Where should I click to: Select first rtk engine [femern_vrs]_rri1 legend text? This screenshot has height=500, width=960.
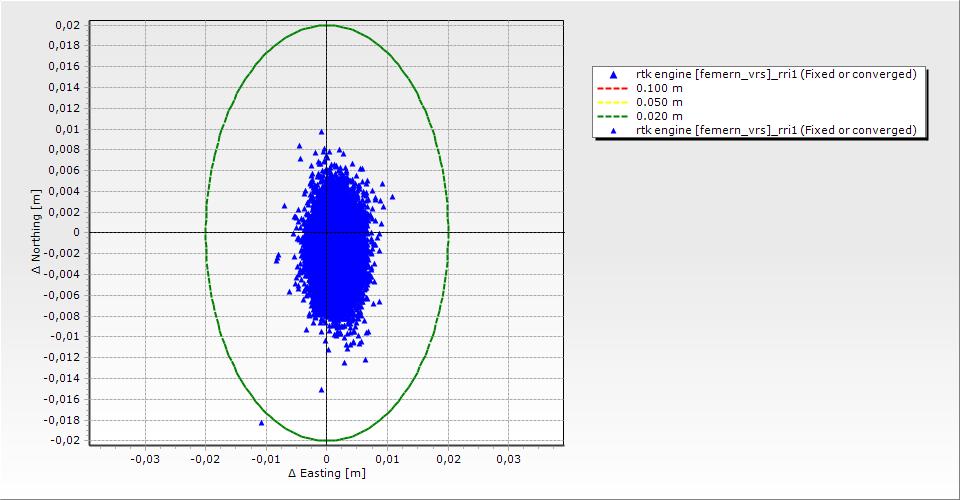tap(776, 74)
